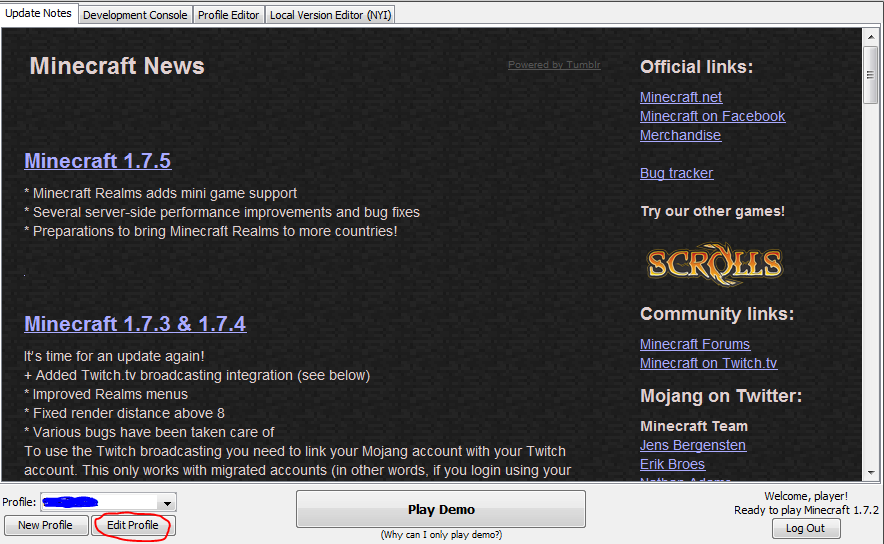The image size is (884, 544).
Task: Open the Development Console tab
Action: coord(135,15)
